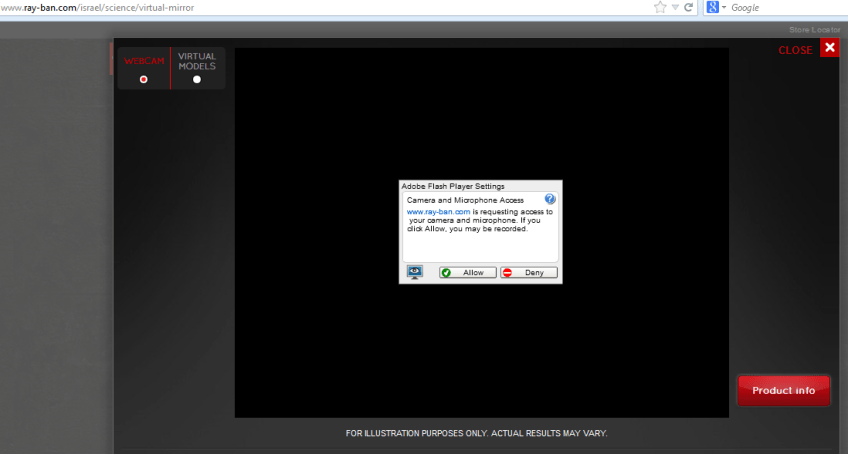Switch to the Virtual Models tab label
Image resolution: width=848 pixels, height=454 pixels.
pos(197,61)
